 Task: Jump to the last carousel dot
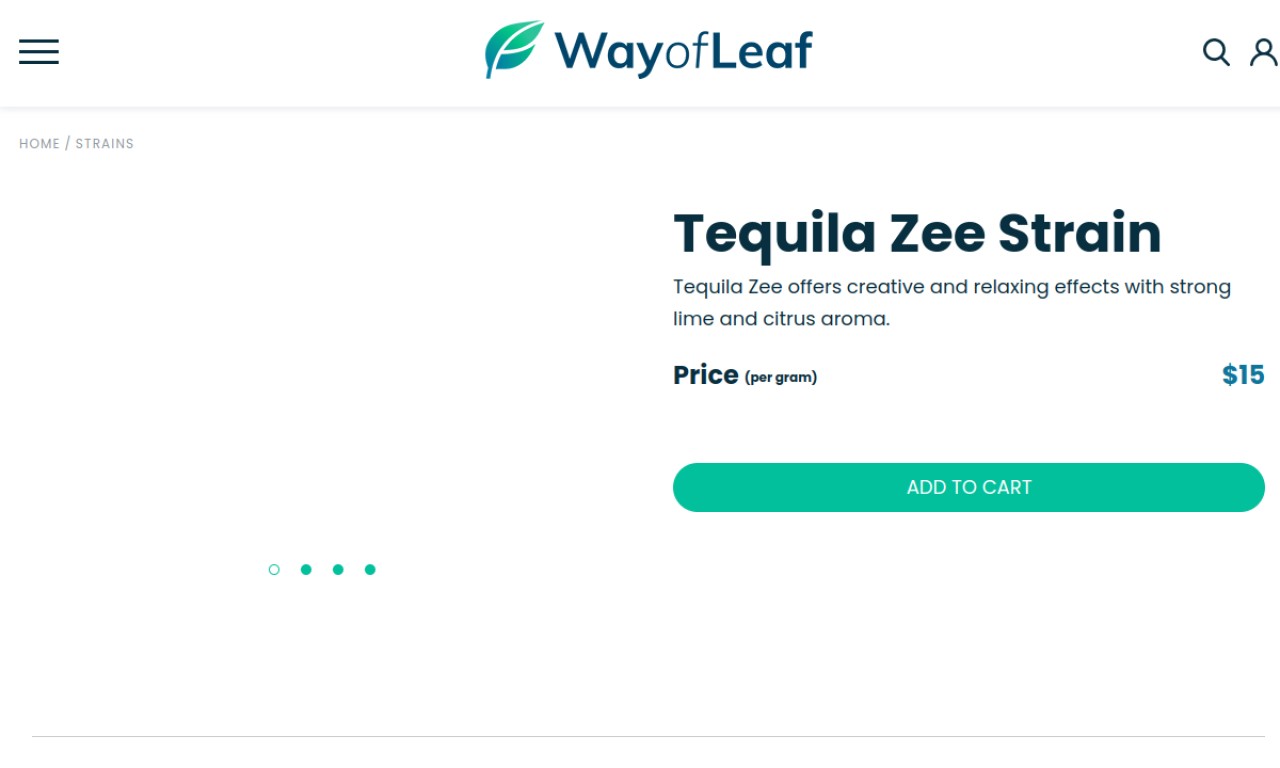click(x=370, y=570)
